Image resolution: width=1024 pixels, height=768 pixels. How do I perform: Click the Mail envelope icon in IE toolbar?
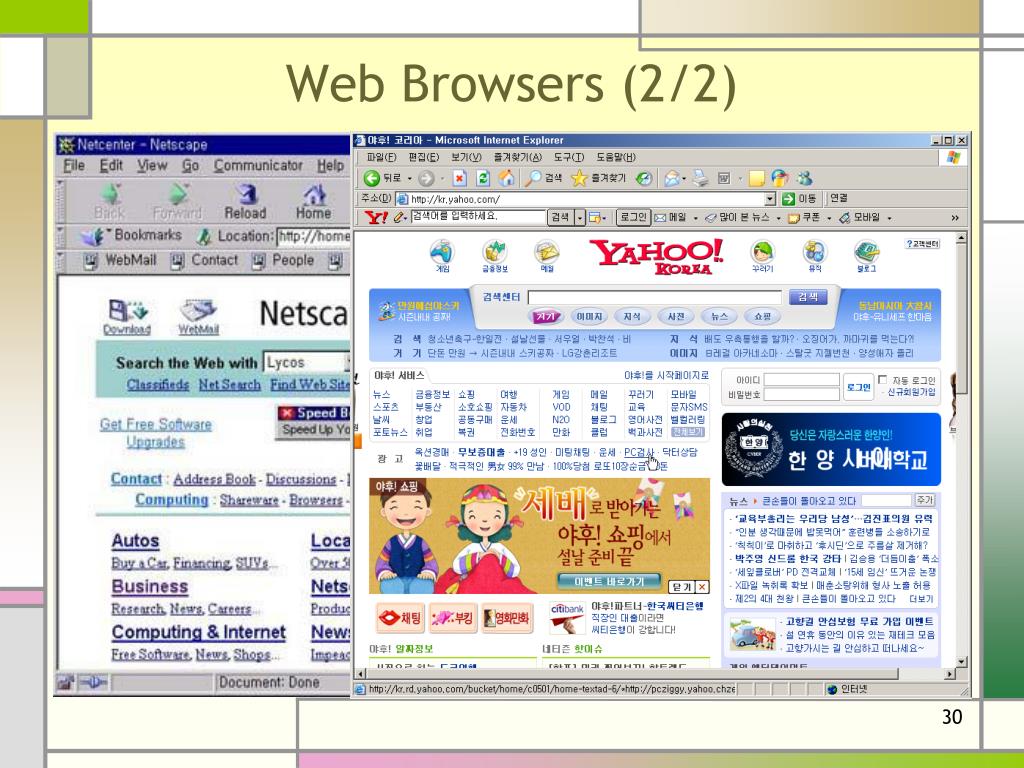click(671, 178)
